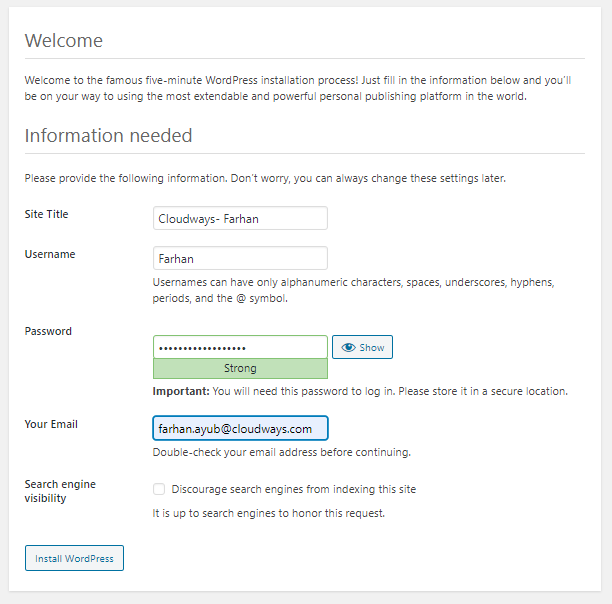Screen dimensions: 612x604
Task: Click the Information needed heading
Action: 109,135
